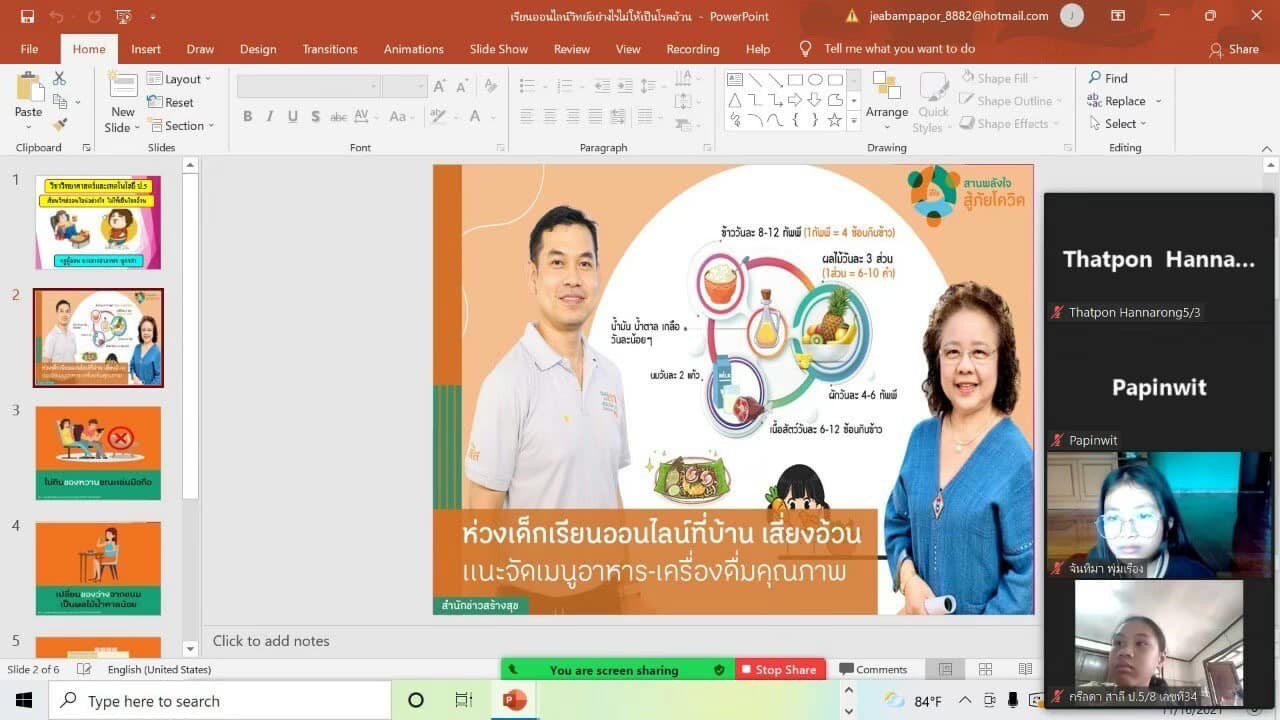Viewport: 1280px width, 720px height.
Task: Open the Replace dropdown arrow
Action: coord(1158,101)
